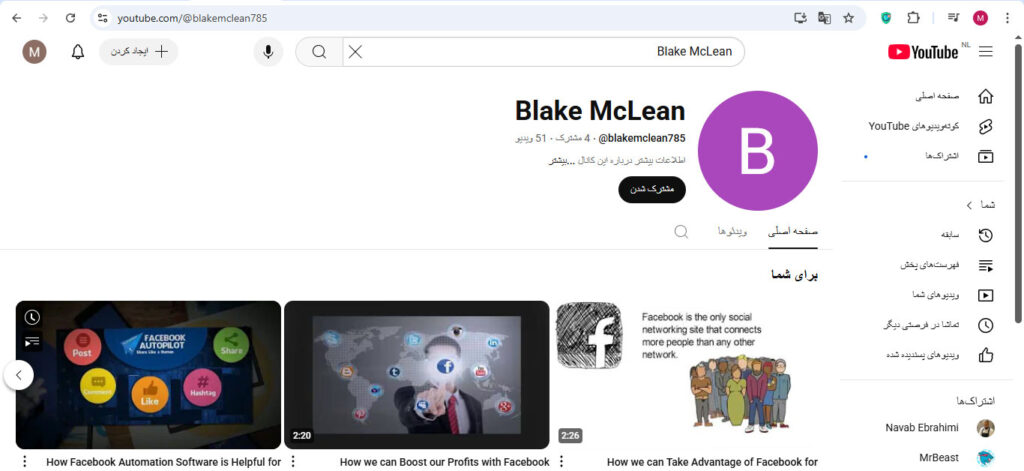Click the black Subscribe button
The width and height of the screenshot is (1024, 471).
[x=652, y=189]
